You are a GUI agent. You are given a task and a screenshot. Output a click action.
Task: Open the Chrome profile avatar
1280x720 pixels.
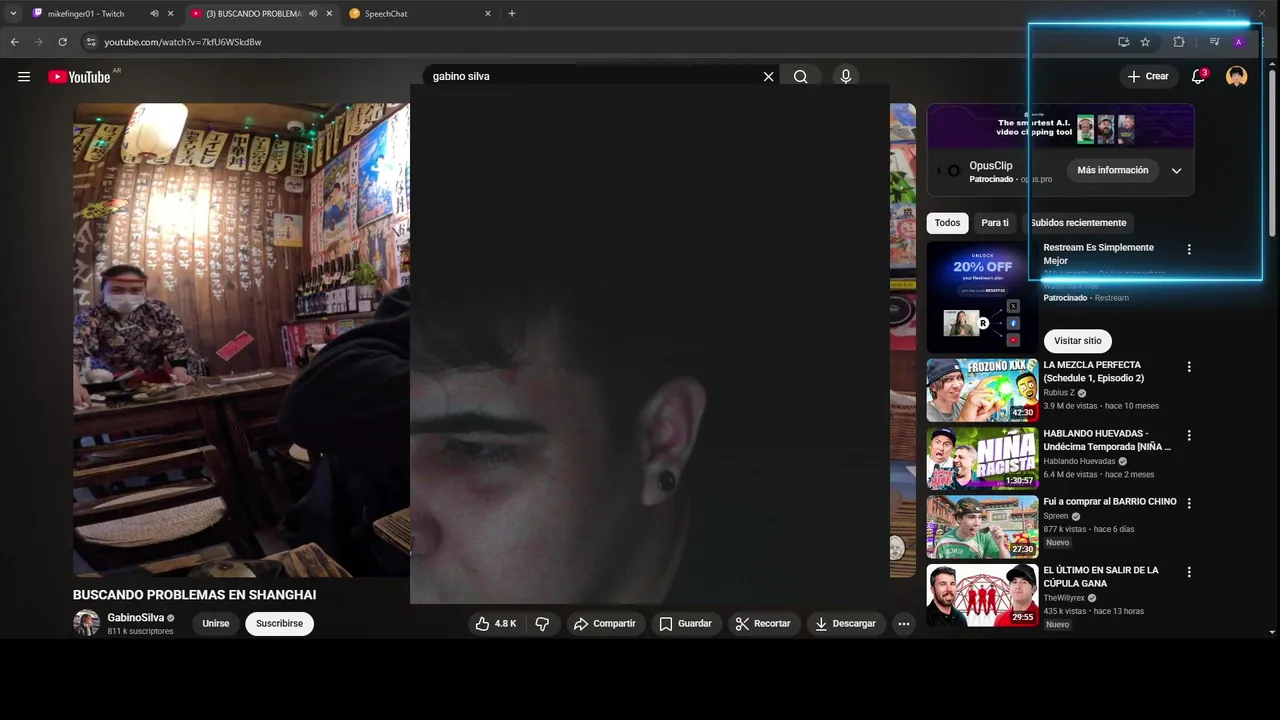coord(1238,42)
